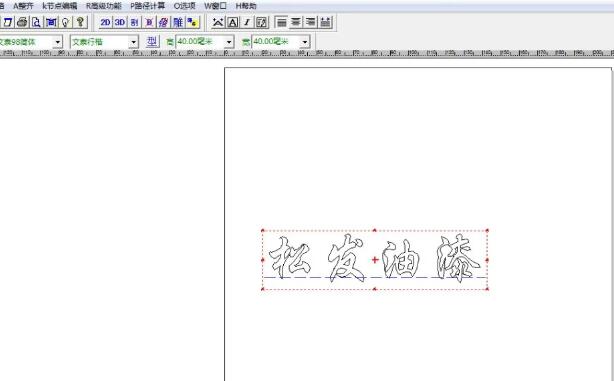Select the node editing icon with points
614x381 pixels.
(x=218, y=22)
